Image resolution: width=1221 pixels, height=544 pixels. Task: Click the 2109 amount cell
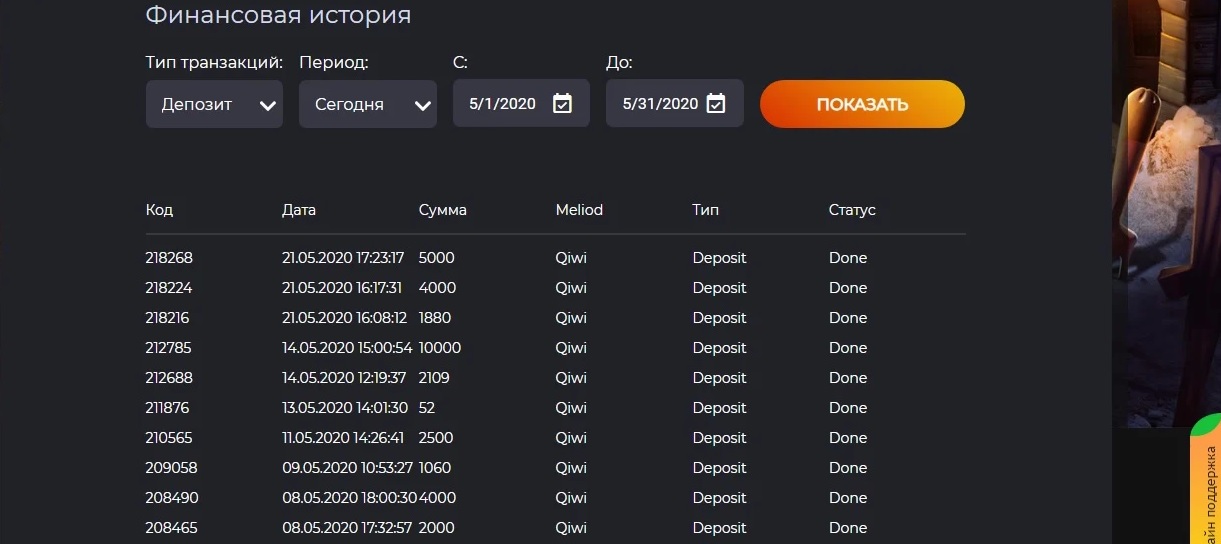[434, 378]
